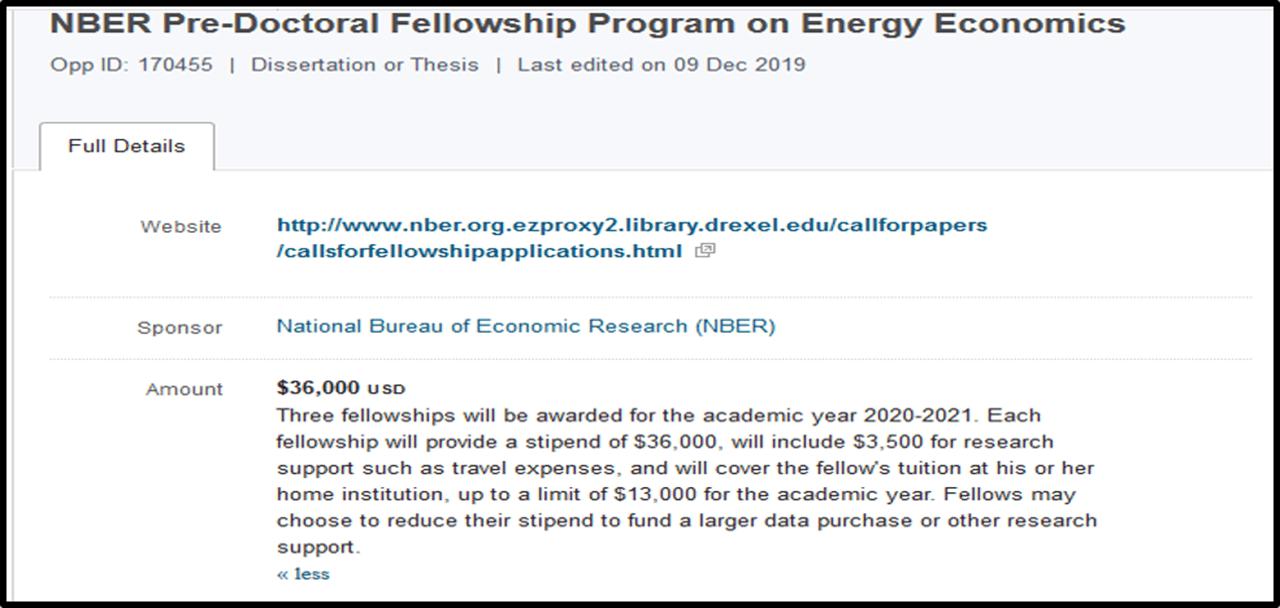The height and width of the screenshot is (608, 1280).
Task: Click the line starting "choose to reduce their stipend"
Action: tap(686, 520)
